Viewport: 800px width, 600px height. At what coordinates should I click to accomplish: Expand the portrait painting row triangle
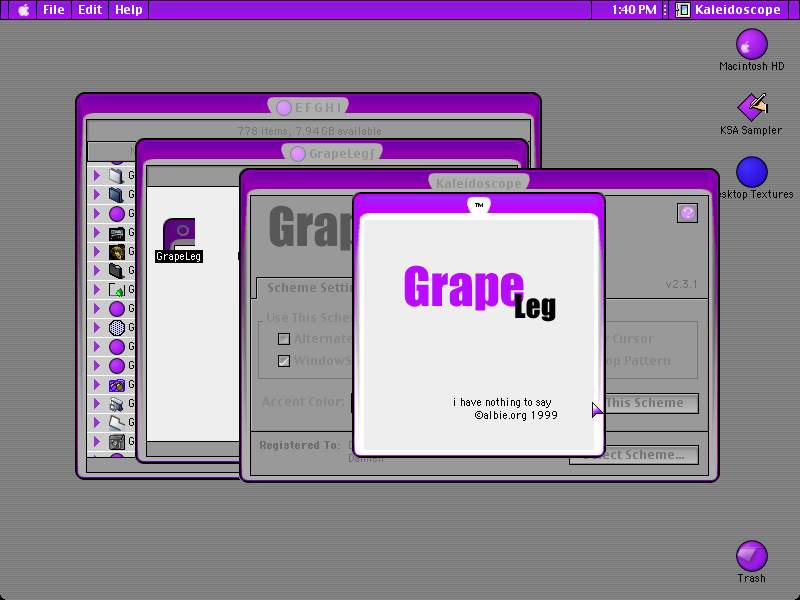point(96,252)
